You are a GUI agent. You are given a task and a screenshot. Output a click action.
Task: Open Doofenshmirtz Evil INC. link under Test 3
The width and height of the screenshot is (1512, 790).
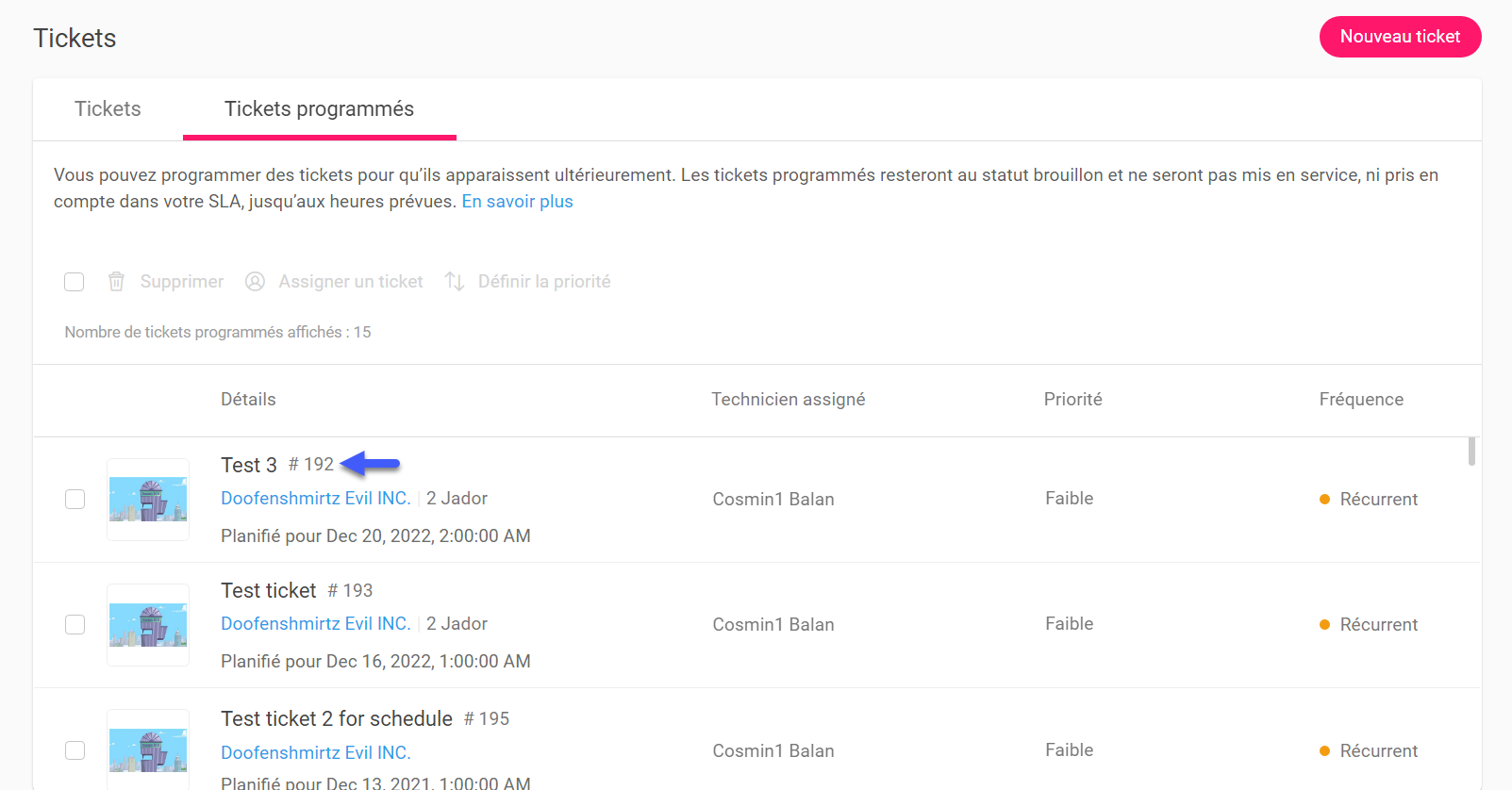pos(315,499)
